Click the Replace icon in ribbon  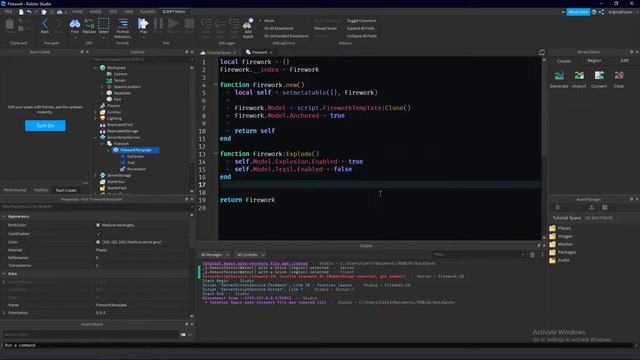pyautogui.click(x=89, y=24)
